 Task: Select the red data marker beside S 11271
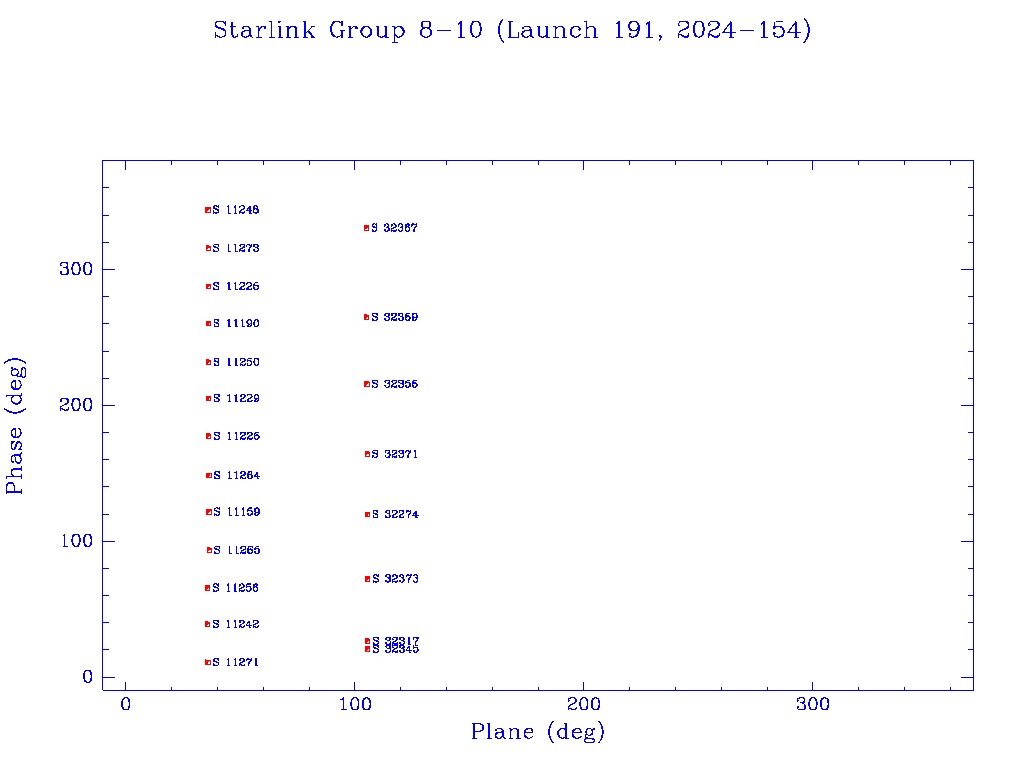click(208, 663)
